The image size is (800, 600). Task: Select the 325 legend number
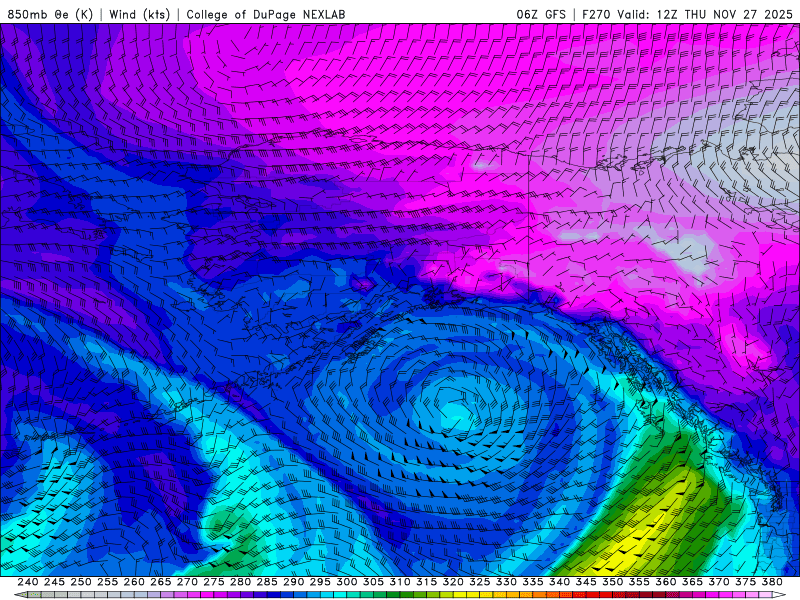[x=479, y=582]
